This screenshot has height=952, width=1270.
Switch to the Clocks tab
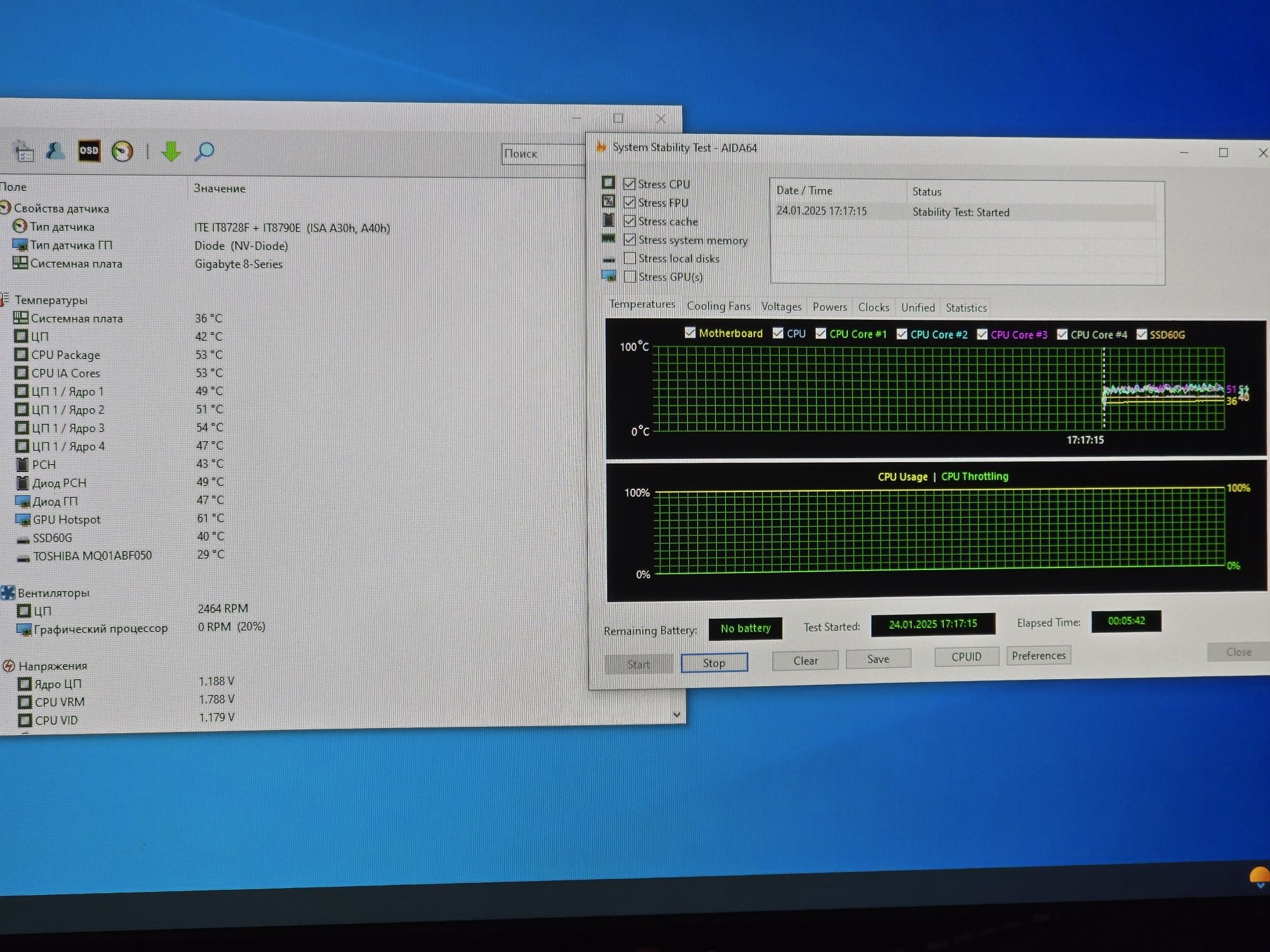(873, 307)
